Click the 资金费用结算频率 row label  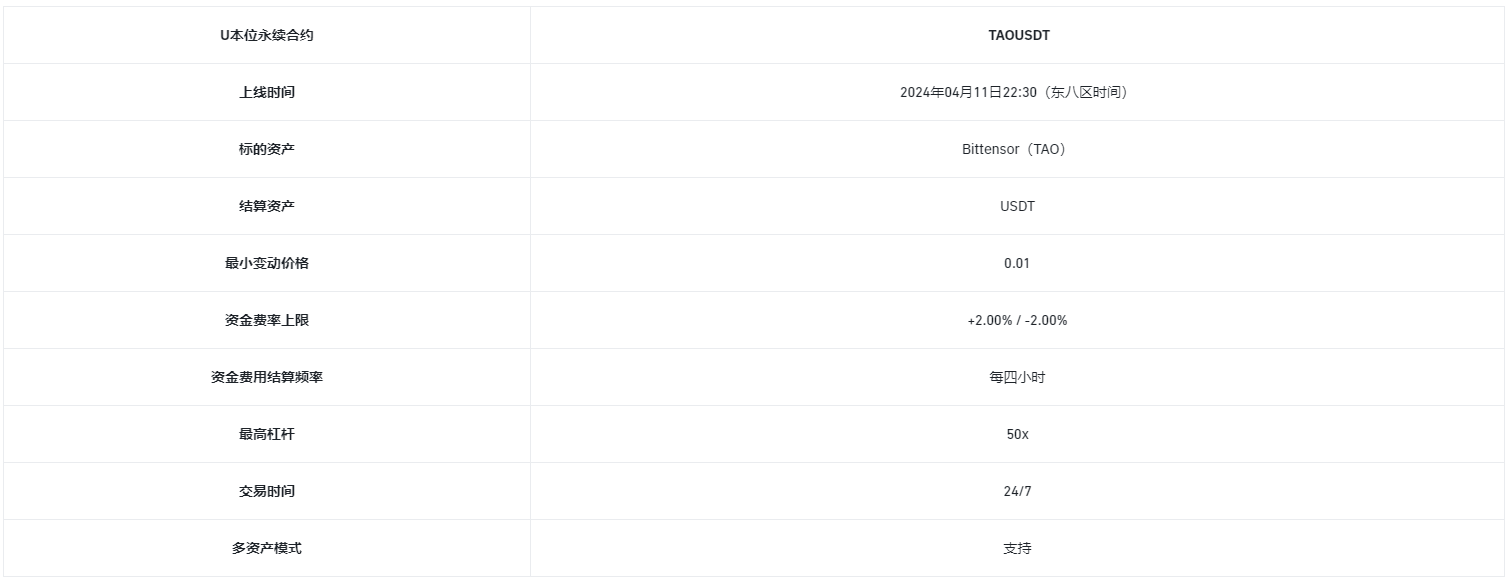(x=266, y=377)
